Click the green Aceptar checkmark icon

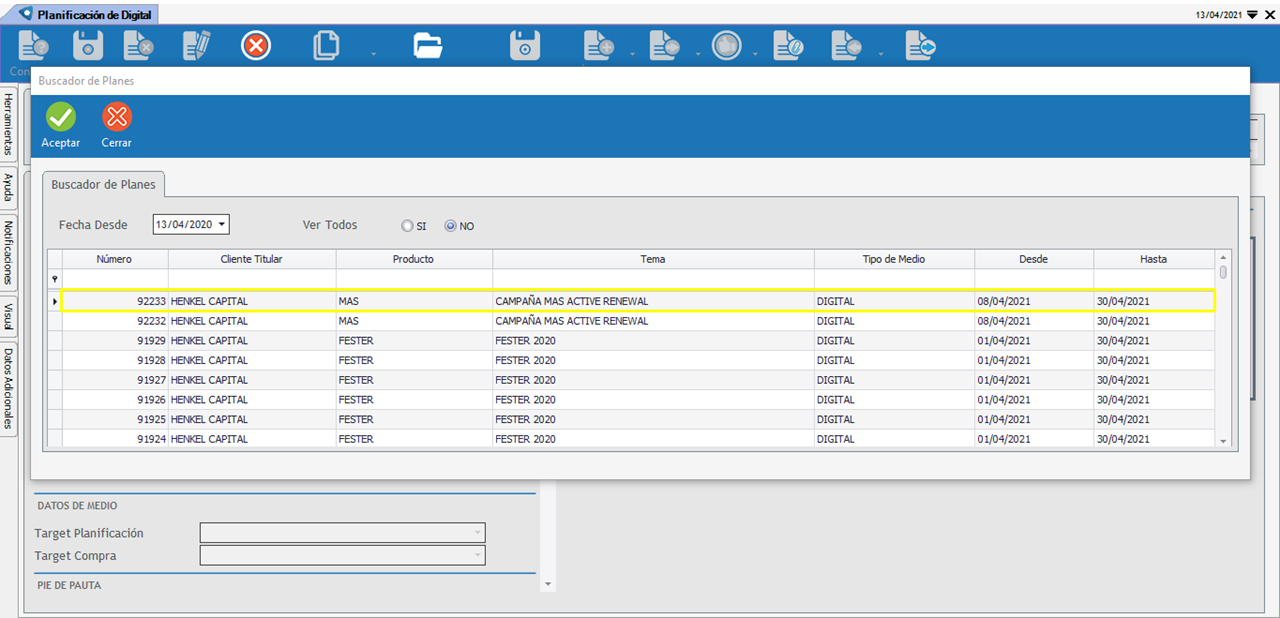coord(61,118)
